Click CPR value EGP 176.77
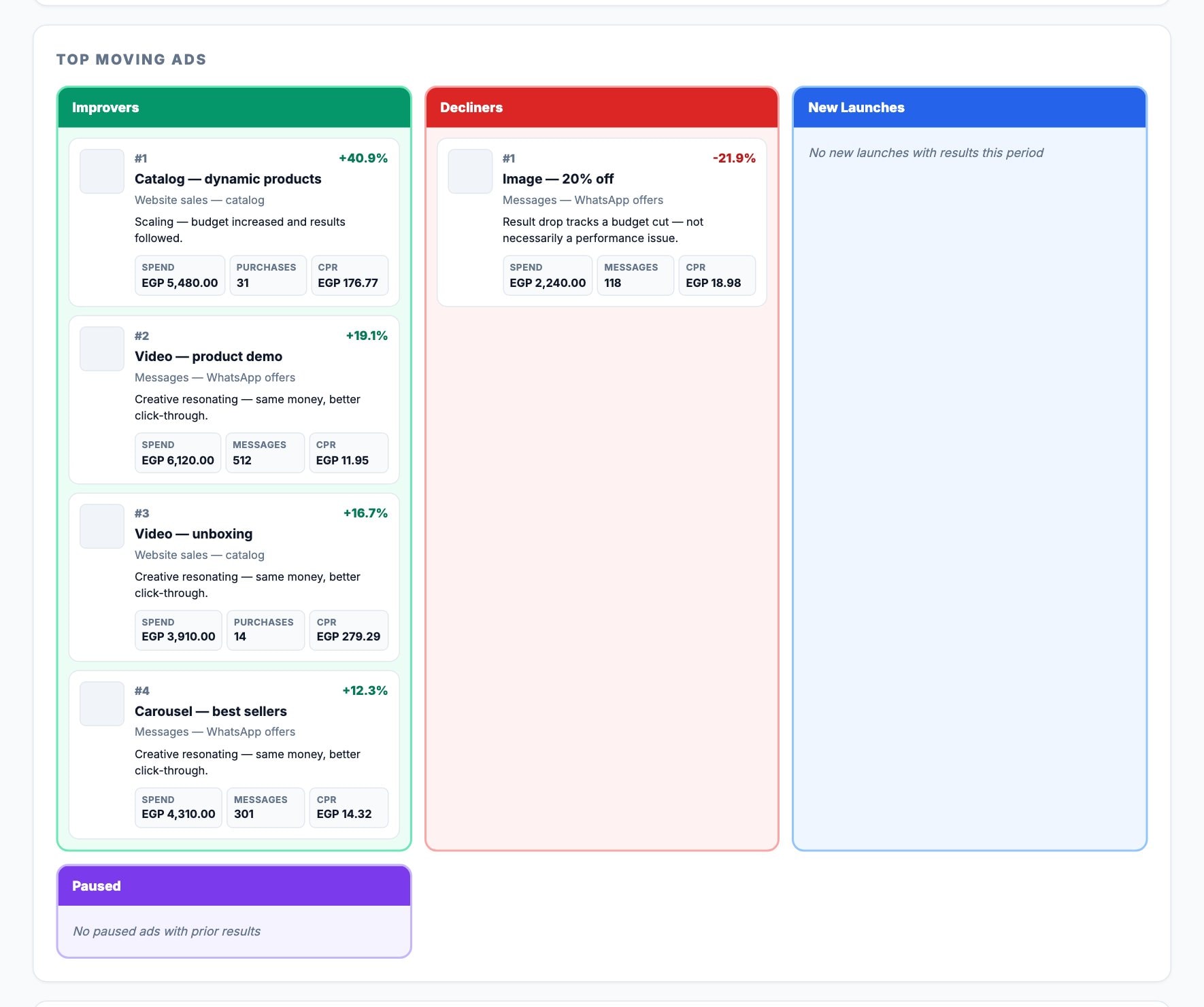 pyautogui.click(x=348, y=283)
